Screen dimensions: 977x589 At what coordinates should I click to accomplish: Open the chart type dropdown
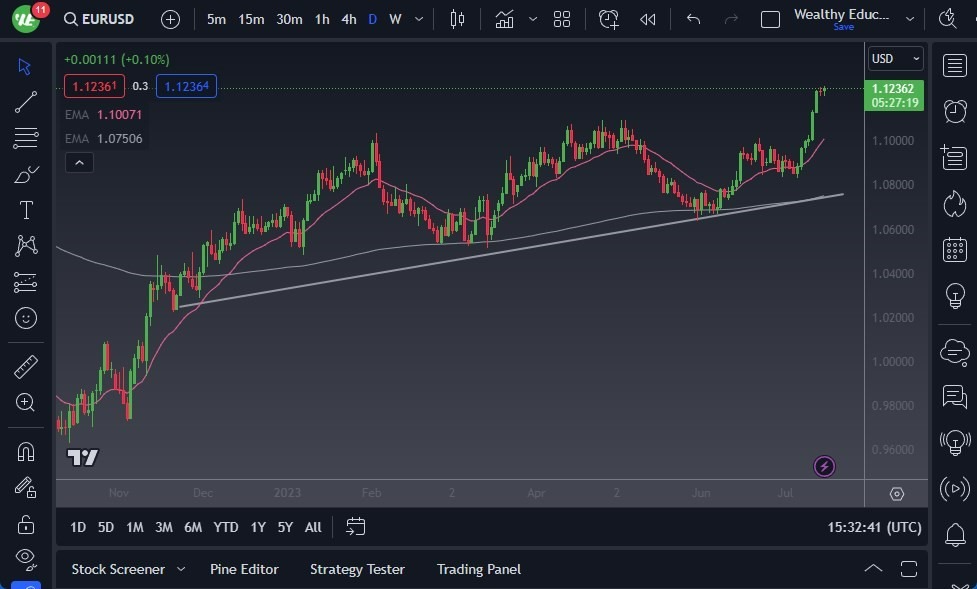click(x=457, y=18)
